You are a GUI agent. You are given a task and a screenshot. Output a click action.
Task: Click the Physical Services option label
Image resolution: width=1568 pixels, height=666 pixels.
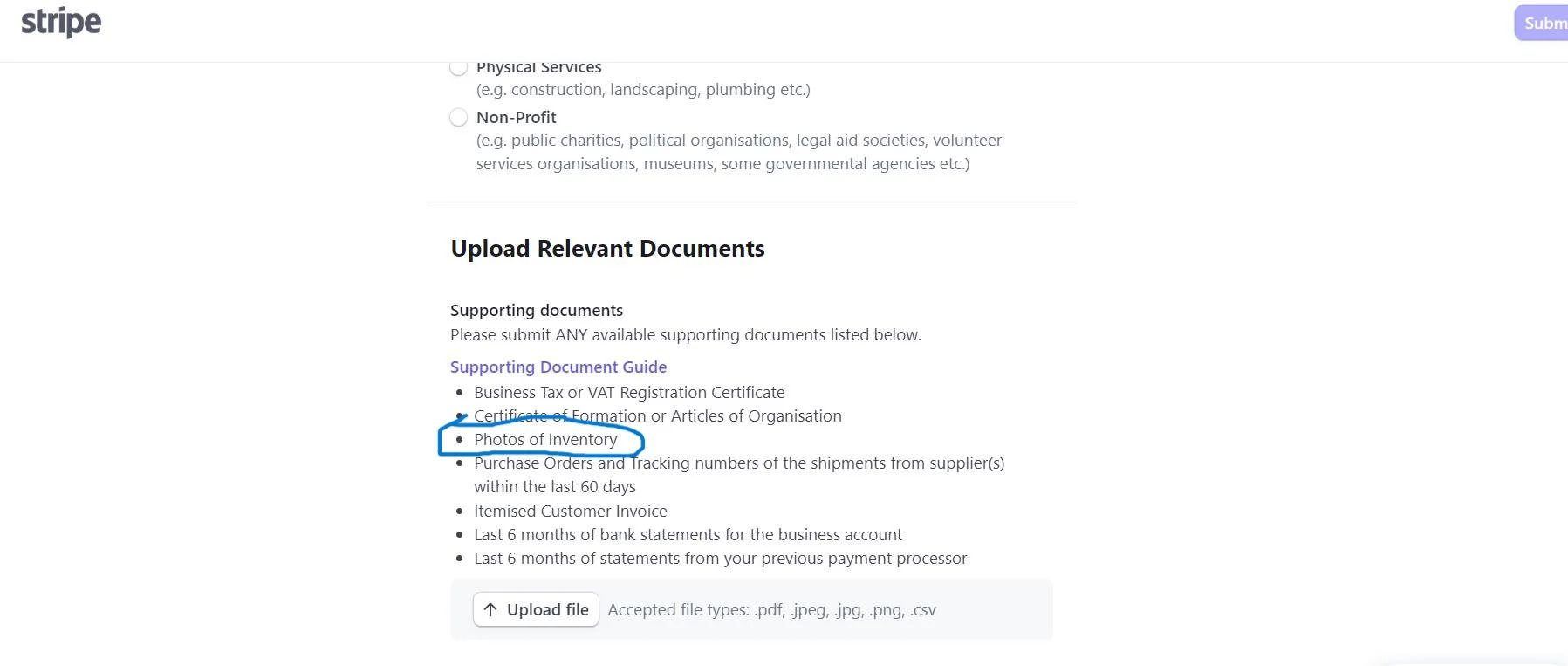point(538,68)
